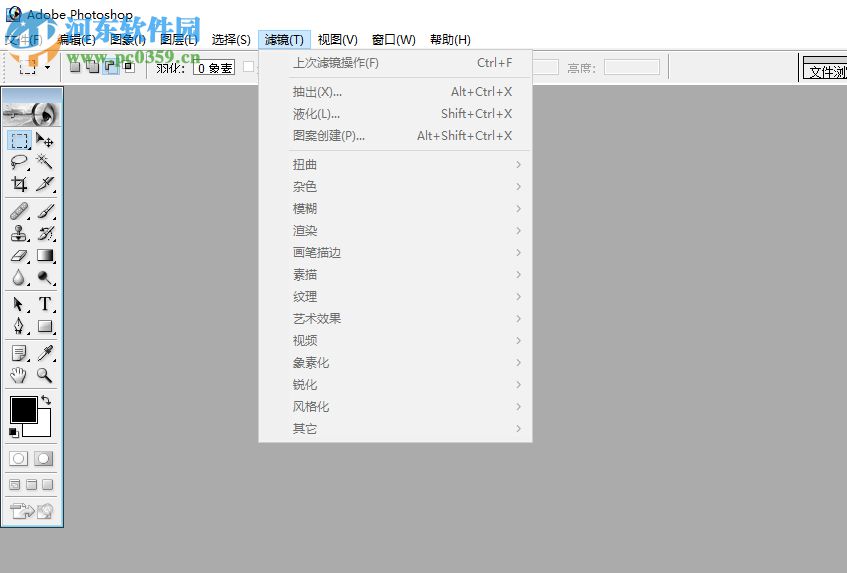Choose 液化(L)... from filter menu
The image size is (847, 573).
tap(395, 114)
